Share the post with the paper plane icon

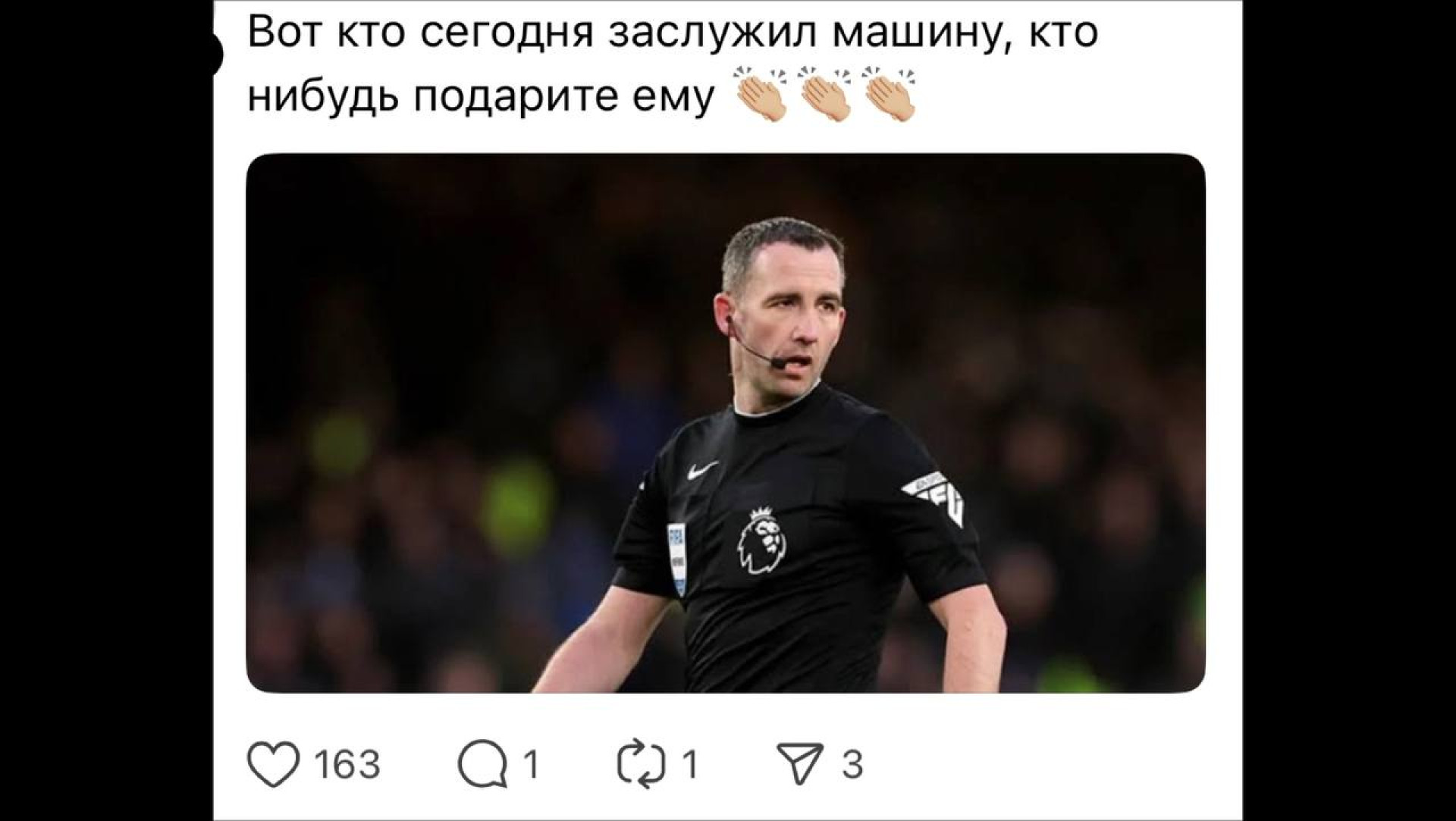pyautogui.click(x=800, y=763)
